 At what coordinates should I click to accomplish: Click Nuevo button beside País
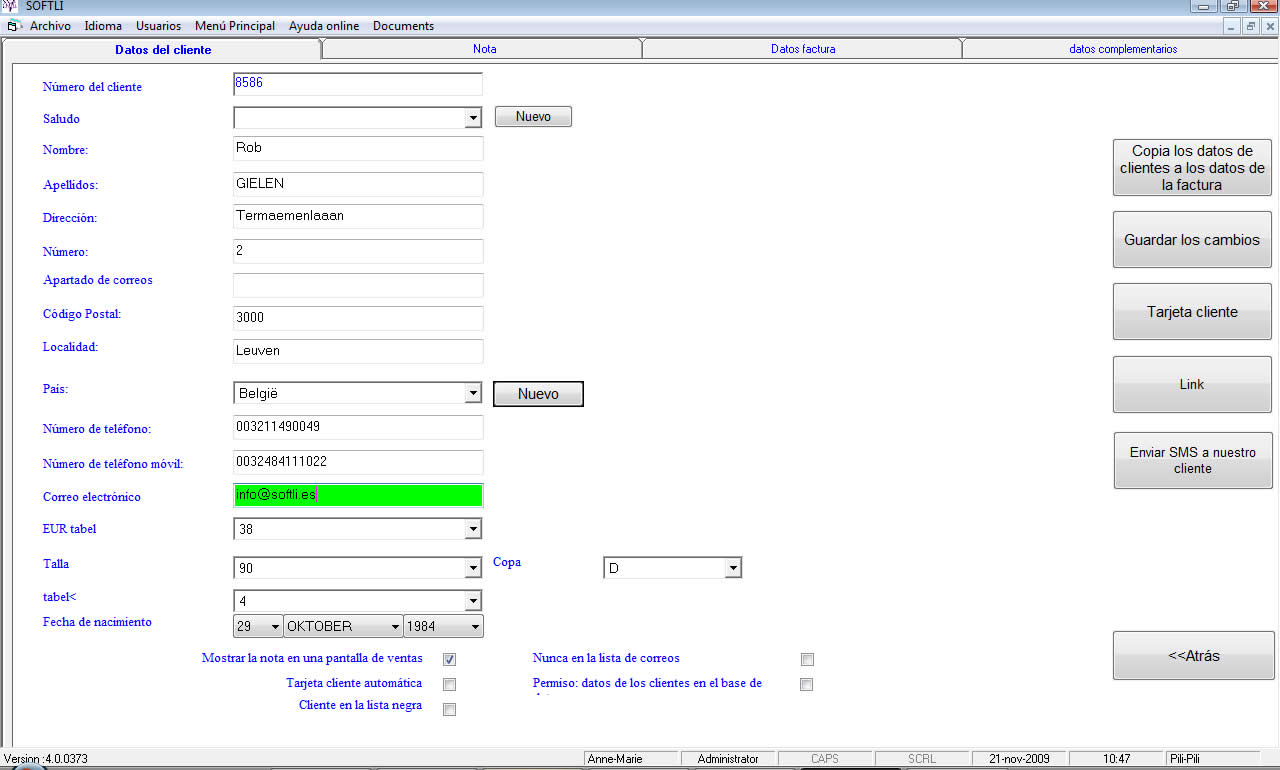pos(538,394)
